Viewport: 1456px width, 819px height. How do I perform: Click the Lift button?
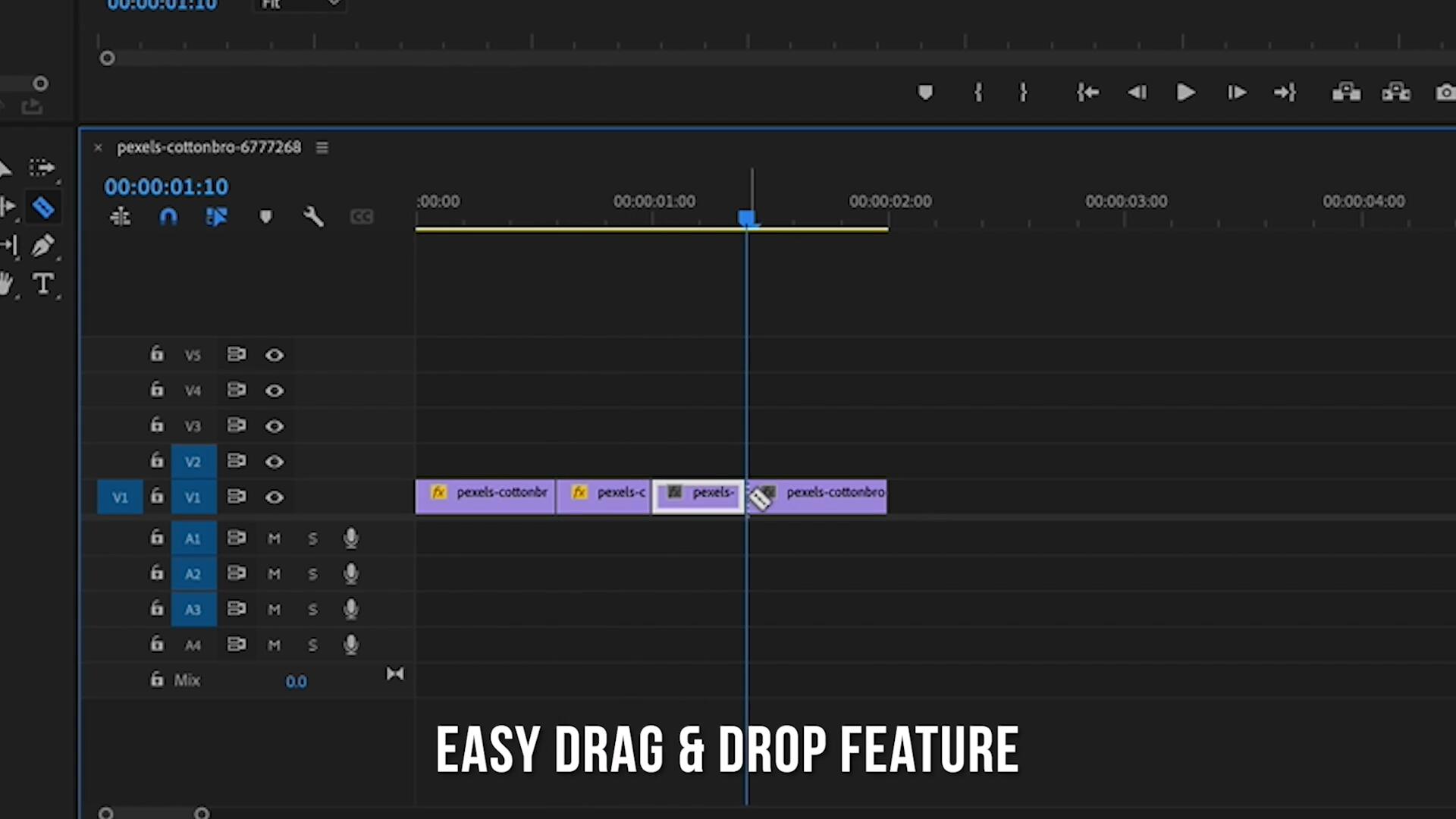point(1346,93)
